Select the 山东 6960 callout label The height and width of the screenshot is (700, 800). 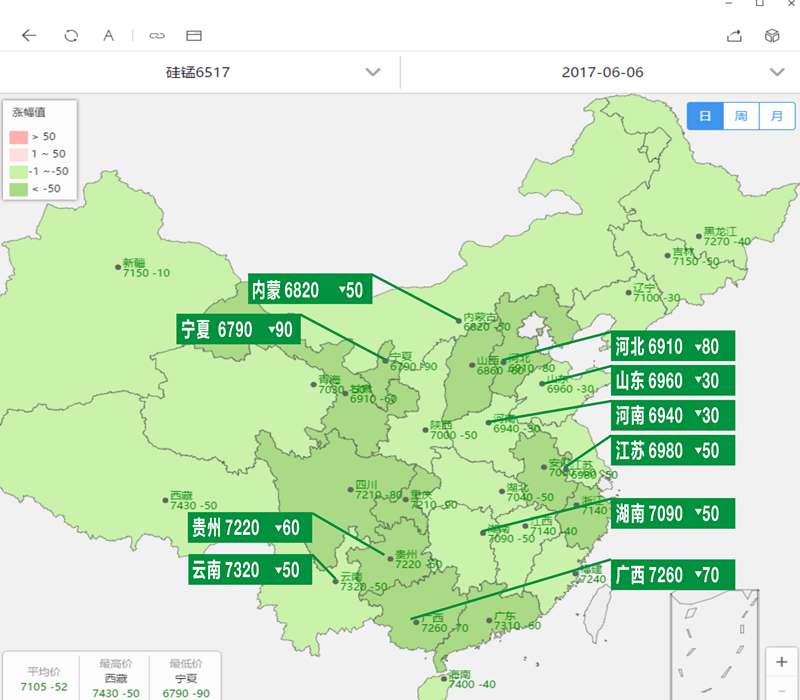[x=673, y=380]
